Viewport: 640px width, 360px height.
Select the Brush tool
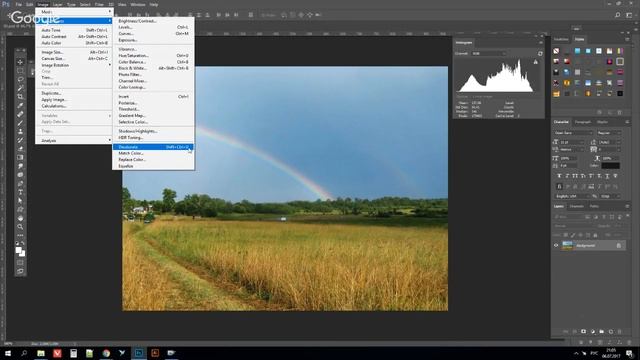pos(20,122)
